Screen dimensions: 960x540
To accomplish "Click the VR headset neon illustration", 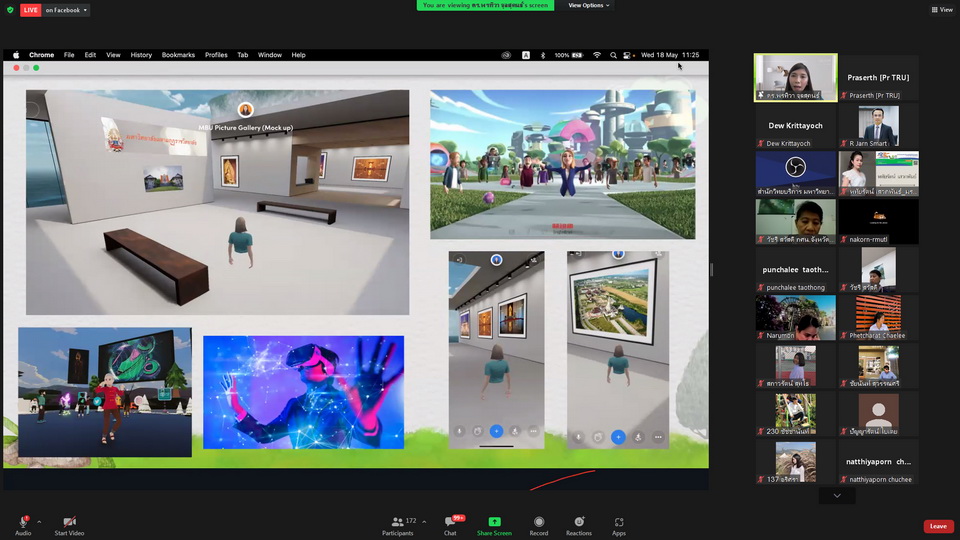I will (x=304, y=392).
